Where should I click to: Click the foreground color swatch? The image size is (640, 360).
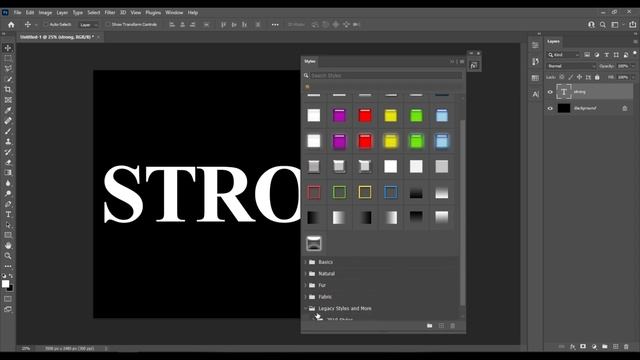click(5, 284)
